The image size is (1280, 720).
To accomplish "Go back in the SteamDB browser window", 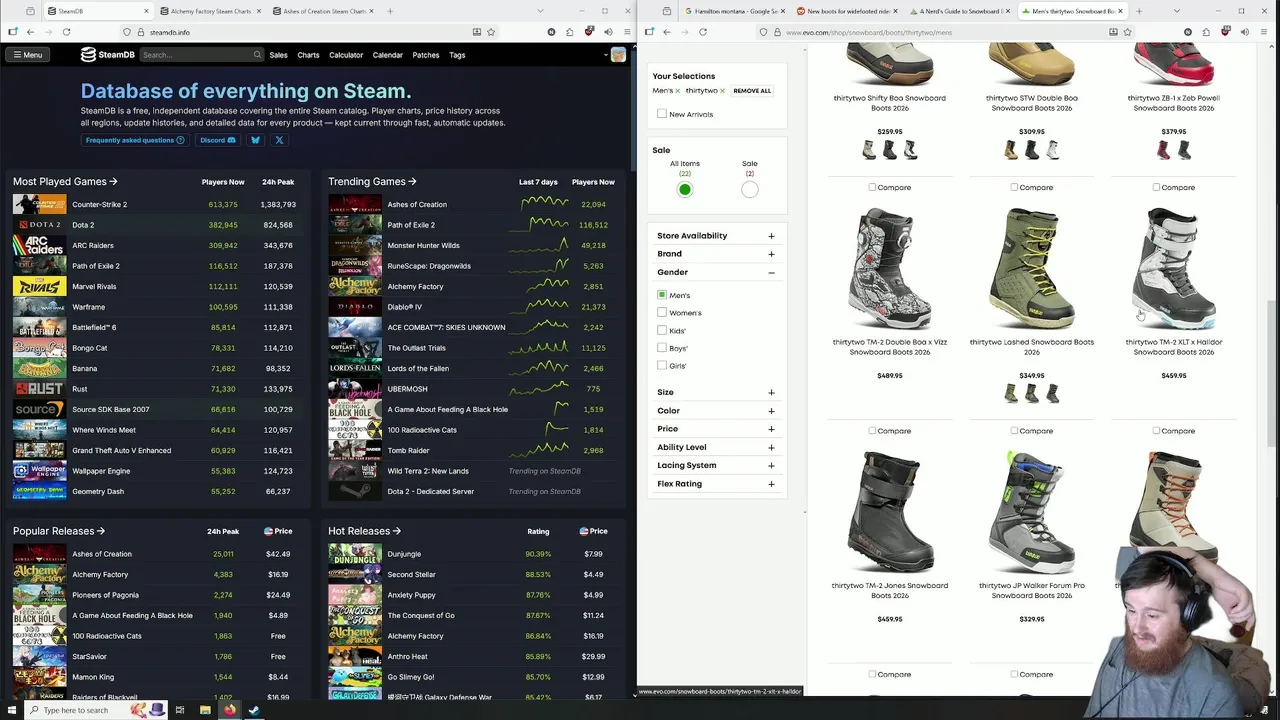I will (x=30, y=32).
